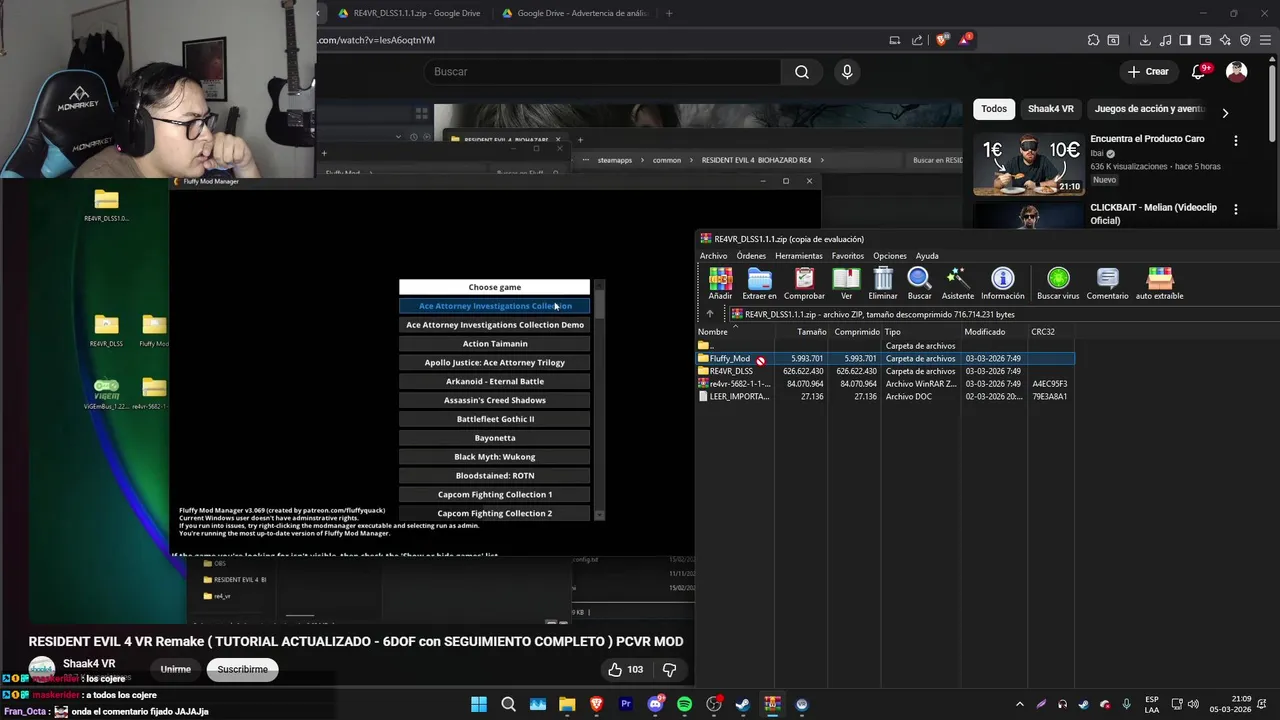Screen dimensions: 1280x720
Task: Open a new browser tab
Action: click(x=669, y=13)
